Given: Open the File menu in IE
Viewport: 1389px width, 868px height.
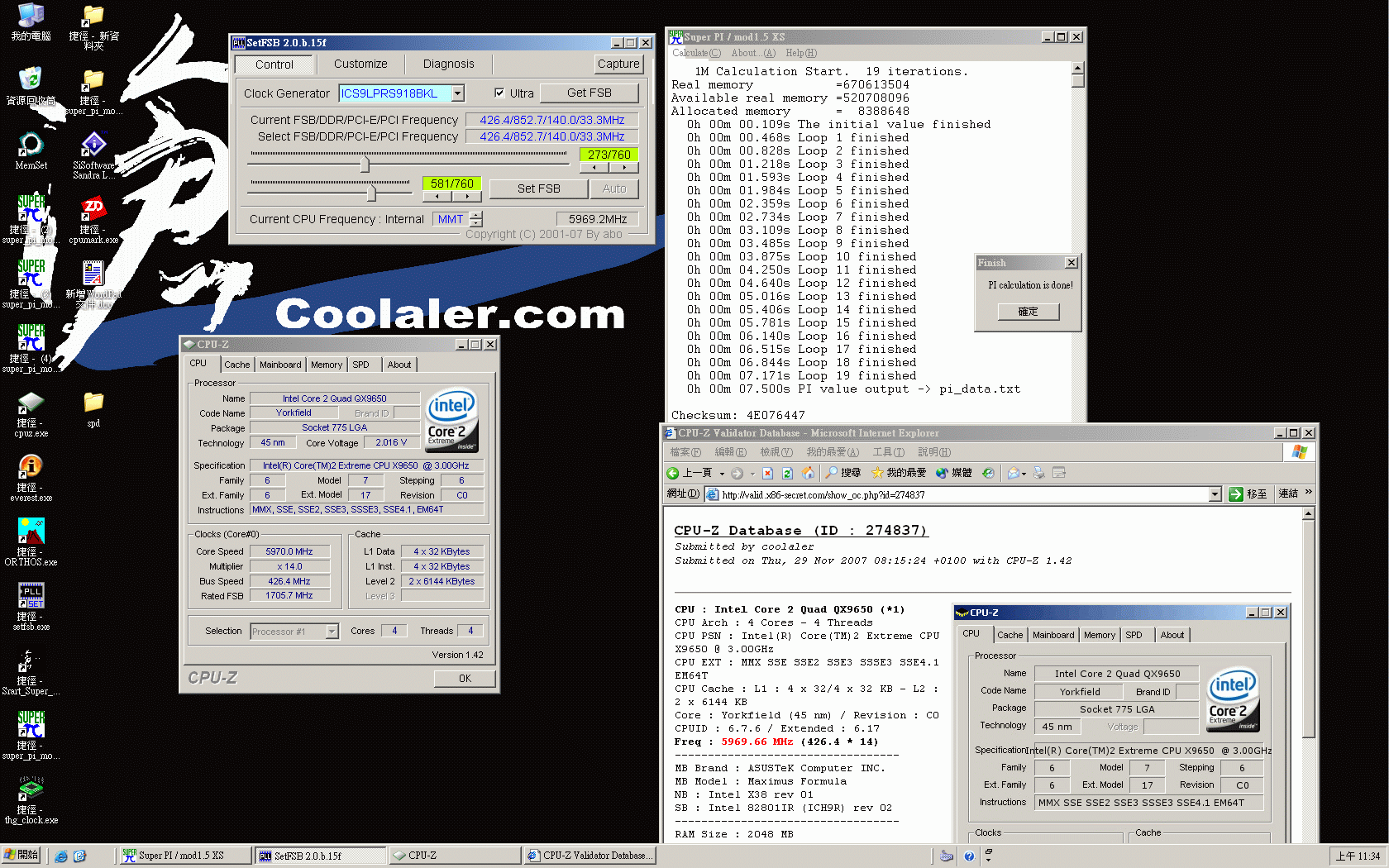Looking at the screenshot, I should click(x=685, y=452).
